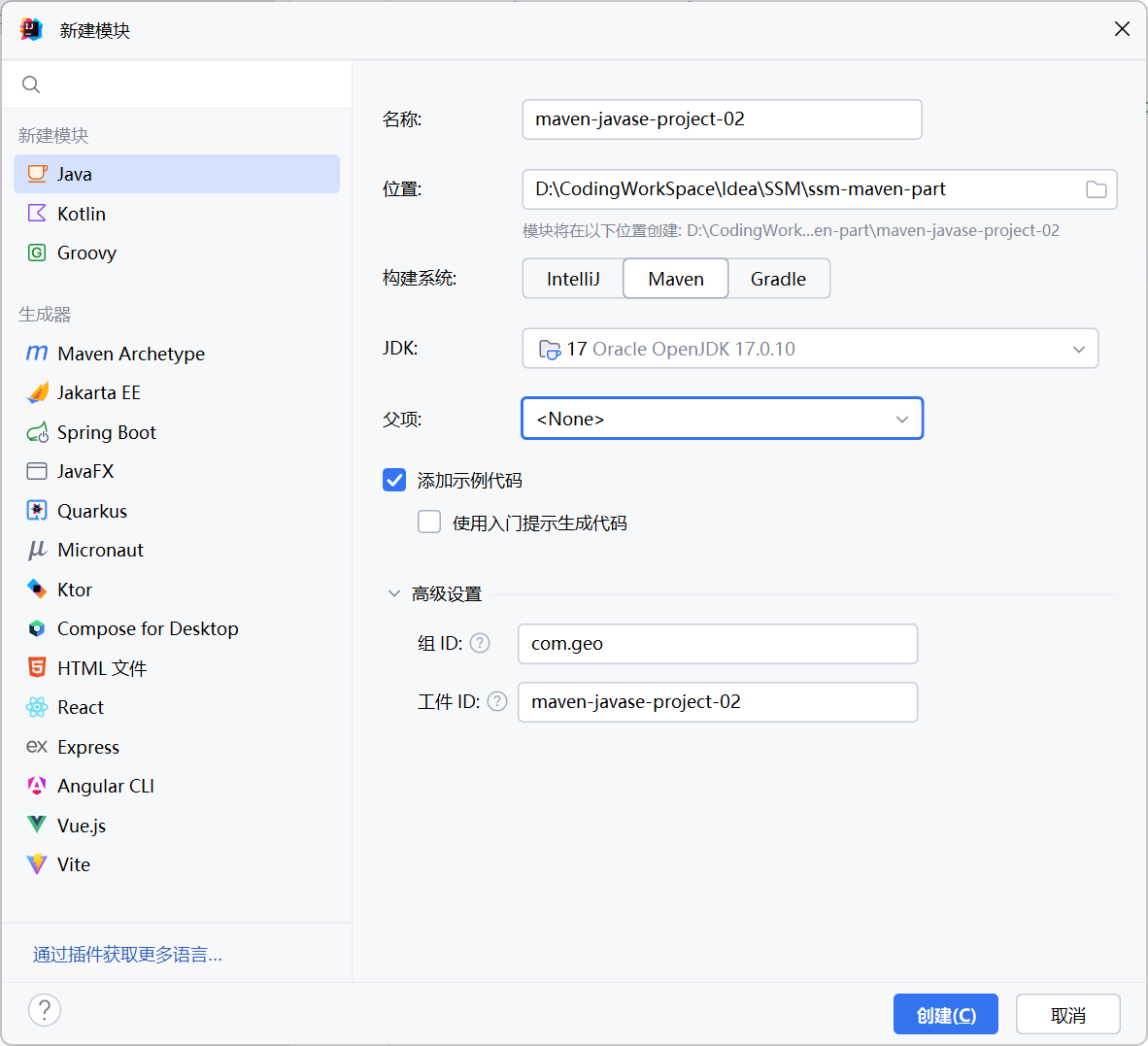Screen dimensions: 1148x1046
Task: Click the search magnifier icon
Action: point(31,84)
